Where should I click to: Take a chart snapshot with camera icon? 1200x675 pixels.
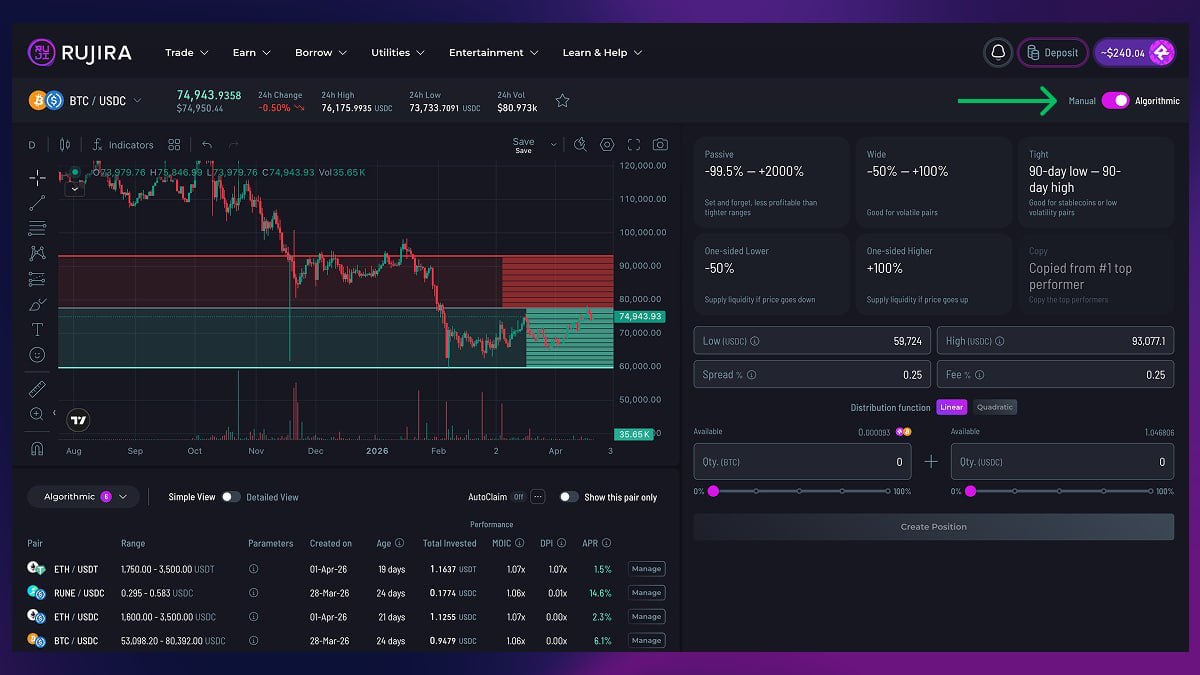660,145
